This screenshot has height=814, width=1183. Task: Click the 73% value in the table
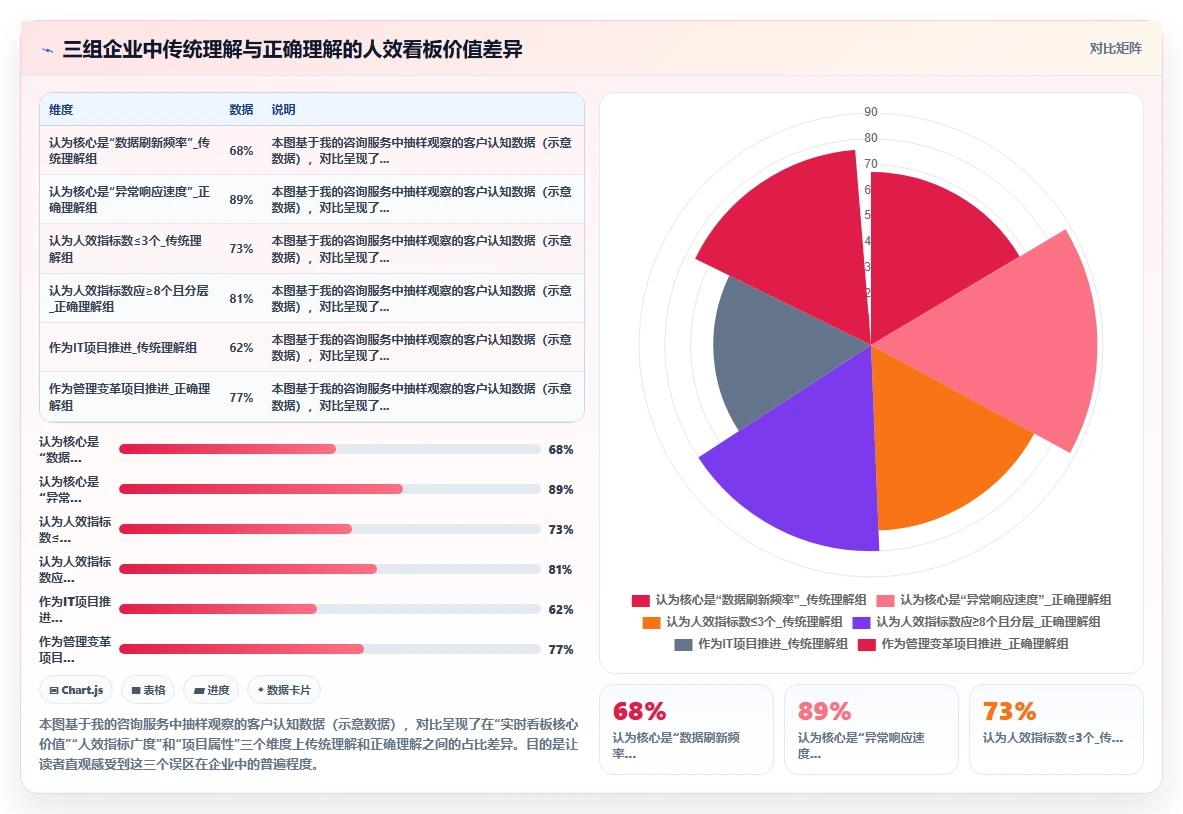pyautogui.click(x=241, y=249)
